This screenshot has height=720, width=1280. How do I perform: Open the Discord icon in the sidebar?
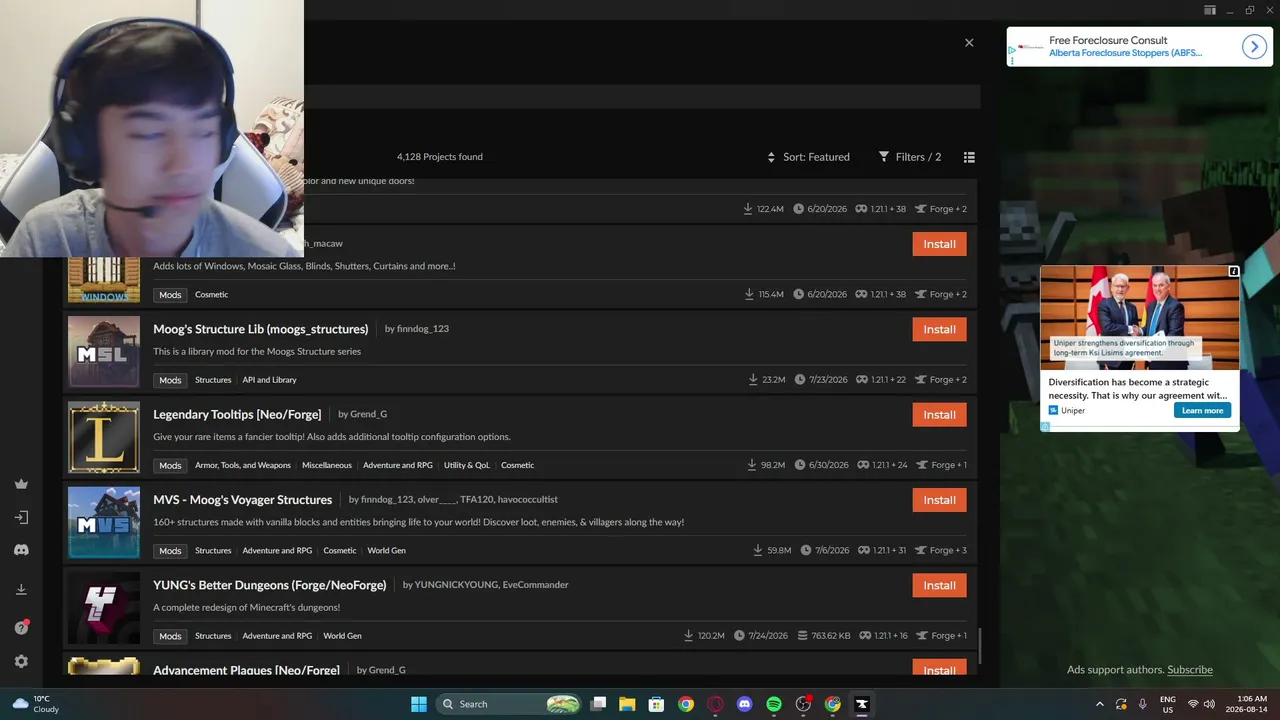(x=21, y=550)
